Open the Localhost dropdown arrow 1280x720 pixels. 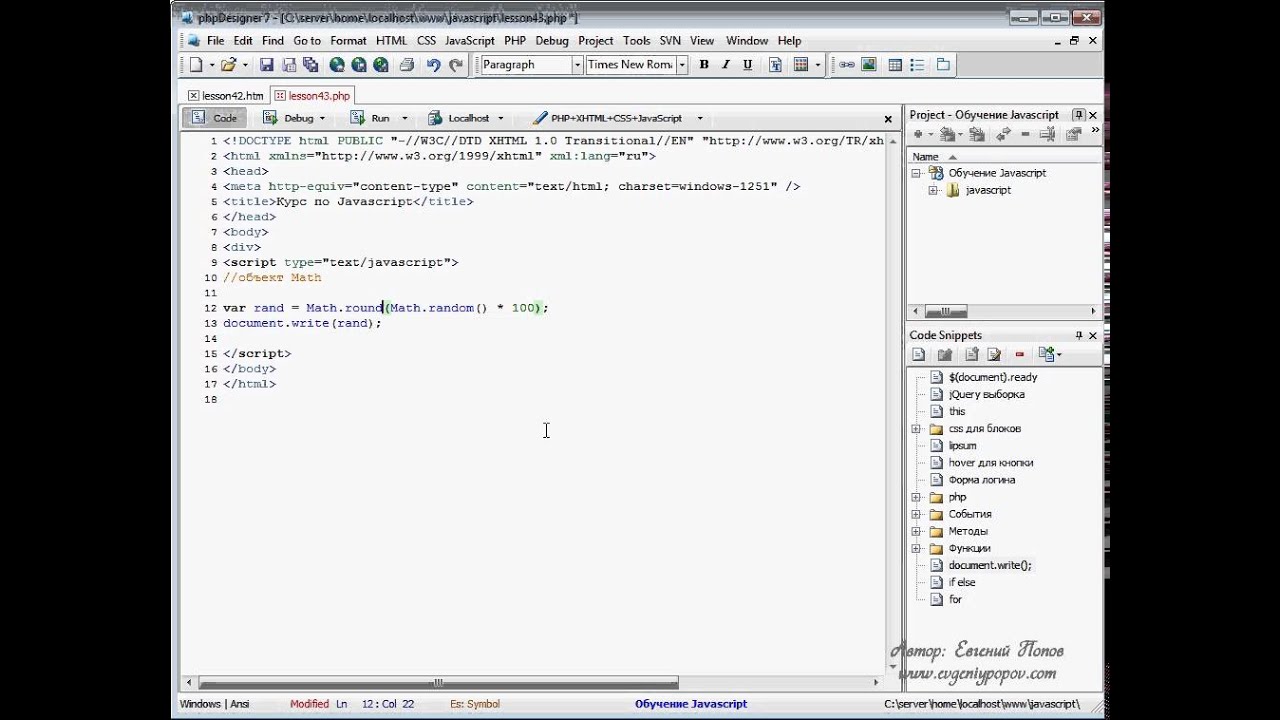[x=500, y=118]
